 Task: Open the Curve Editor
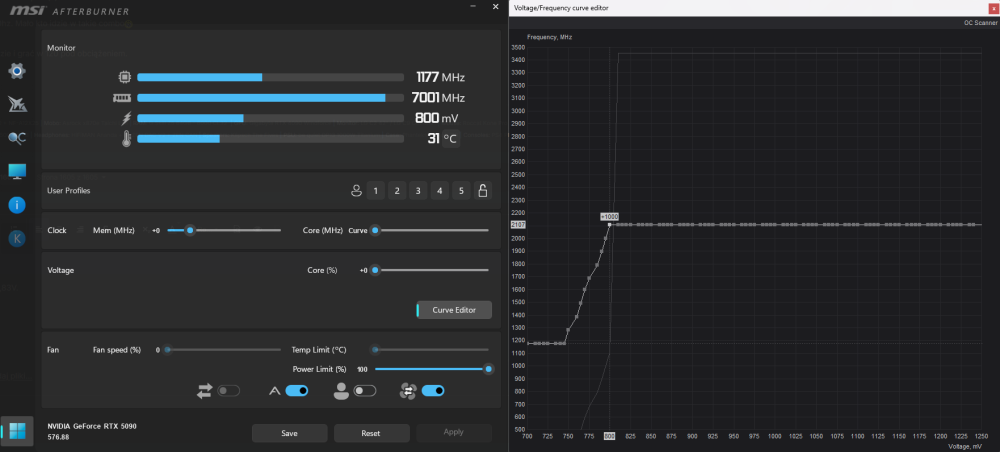455,310
